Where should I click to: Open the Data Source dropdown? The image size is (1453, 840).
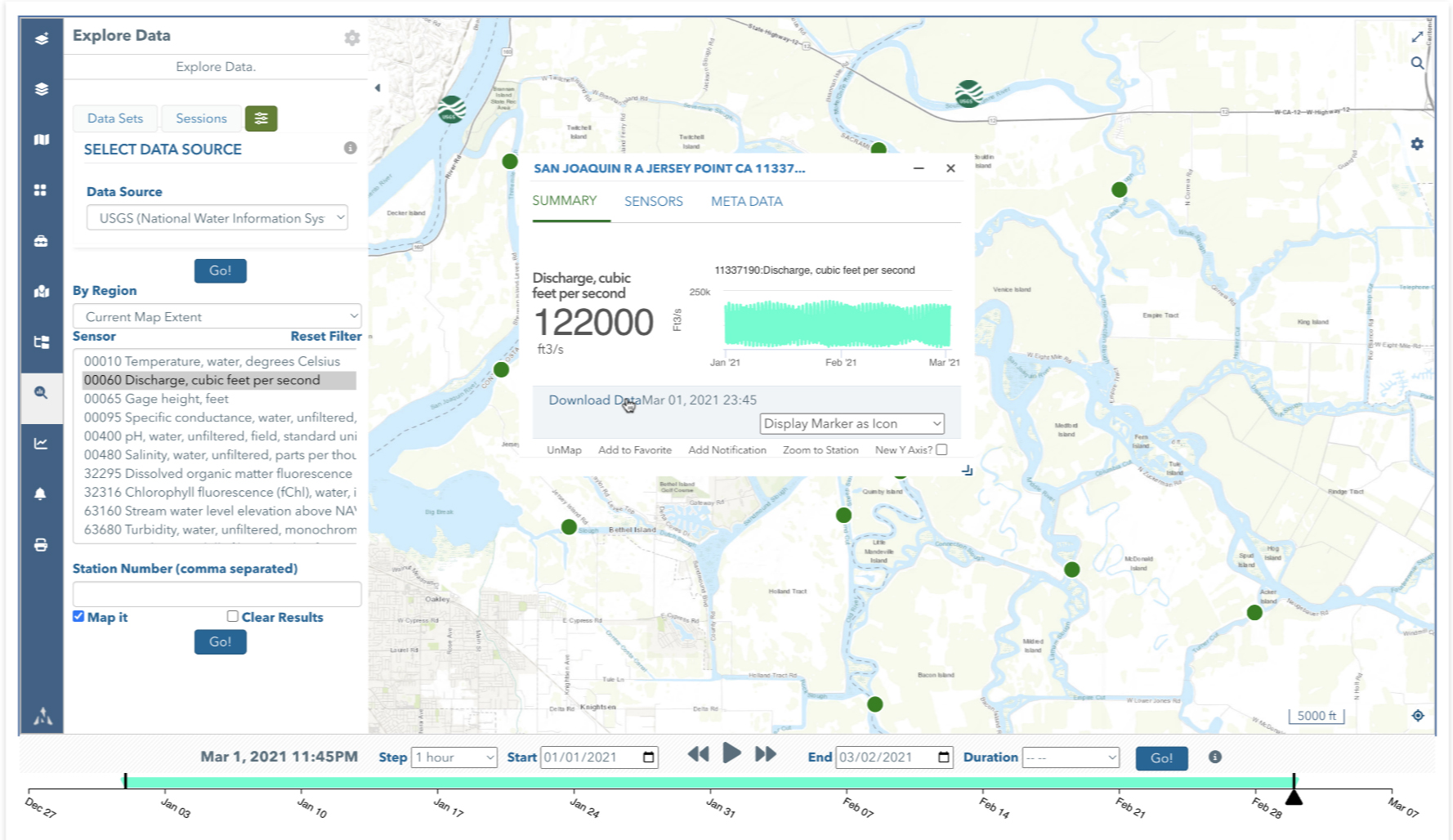pos(217,218)
